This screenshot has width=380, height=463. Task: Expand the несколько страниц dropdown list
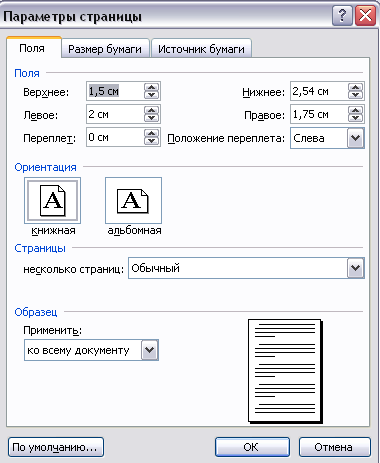tap(355, 268)
